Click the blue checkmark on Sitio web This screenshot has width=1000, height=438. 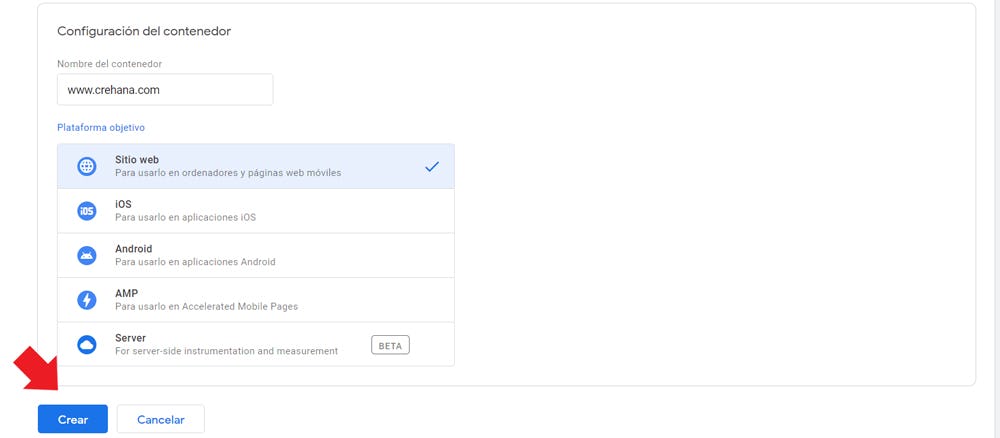432,167
